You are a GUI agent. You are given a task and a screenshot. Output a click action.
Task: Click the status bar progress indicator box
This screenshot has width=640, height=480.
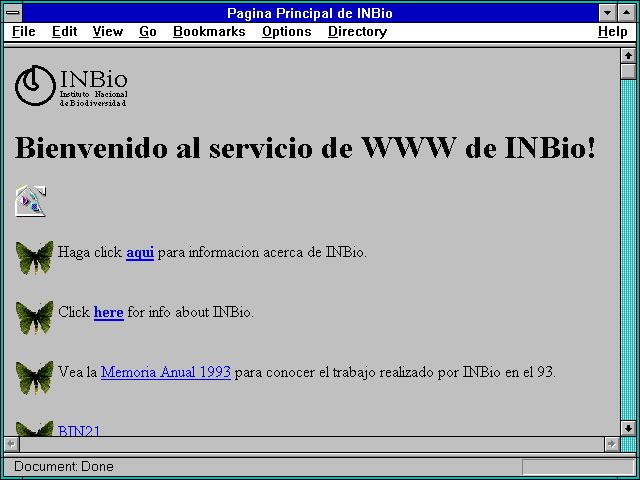(x=578, y=467)
